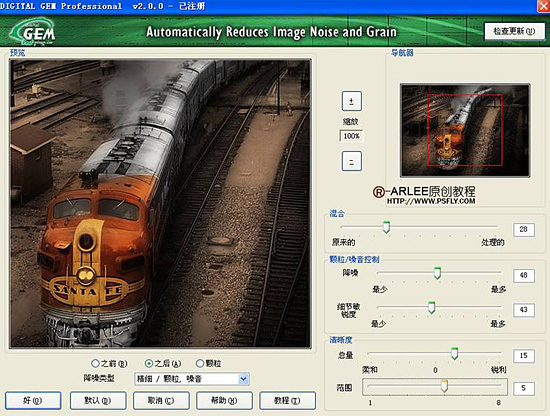The height and width of the screenshot is (416, 550).
Task: Click the 降噪 noise reduction slider handle
Action: tap(437, 273)
